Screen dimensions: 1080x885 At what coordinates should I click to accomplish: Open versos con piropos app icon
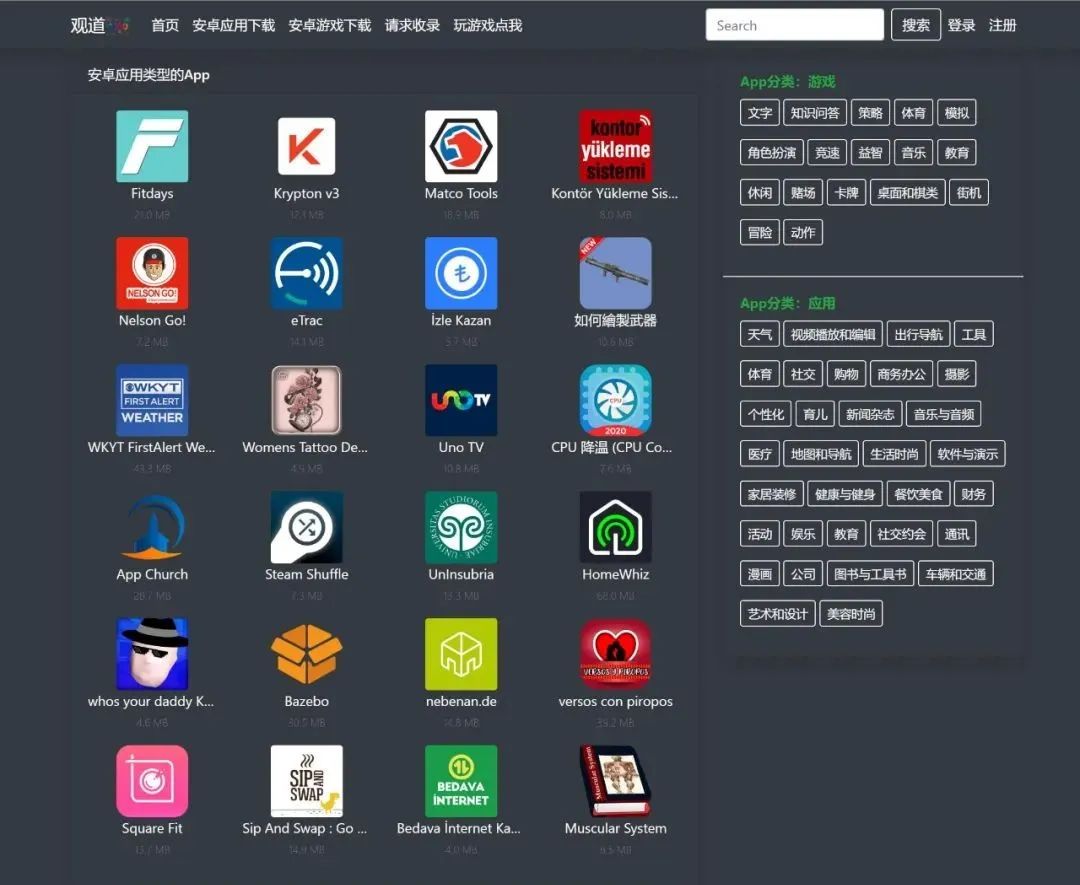pos(615,654)
